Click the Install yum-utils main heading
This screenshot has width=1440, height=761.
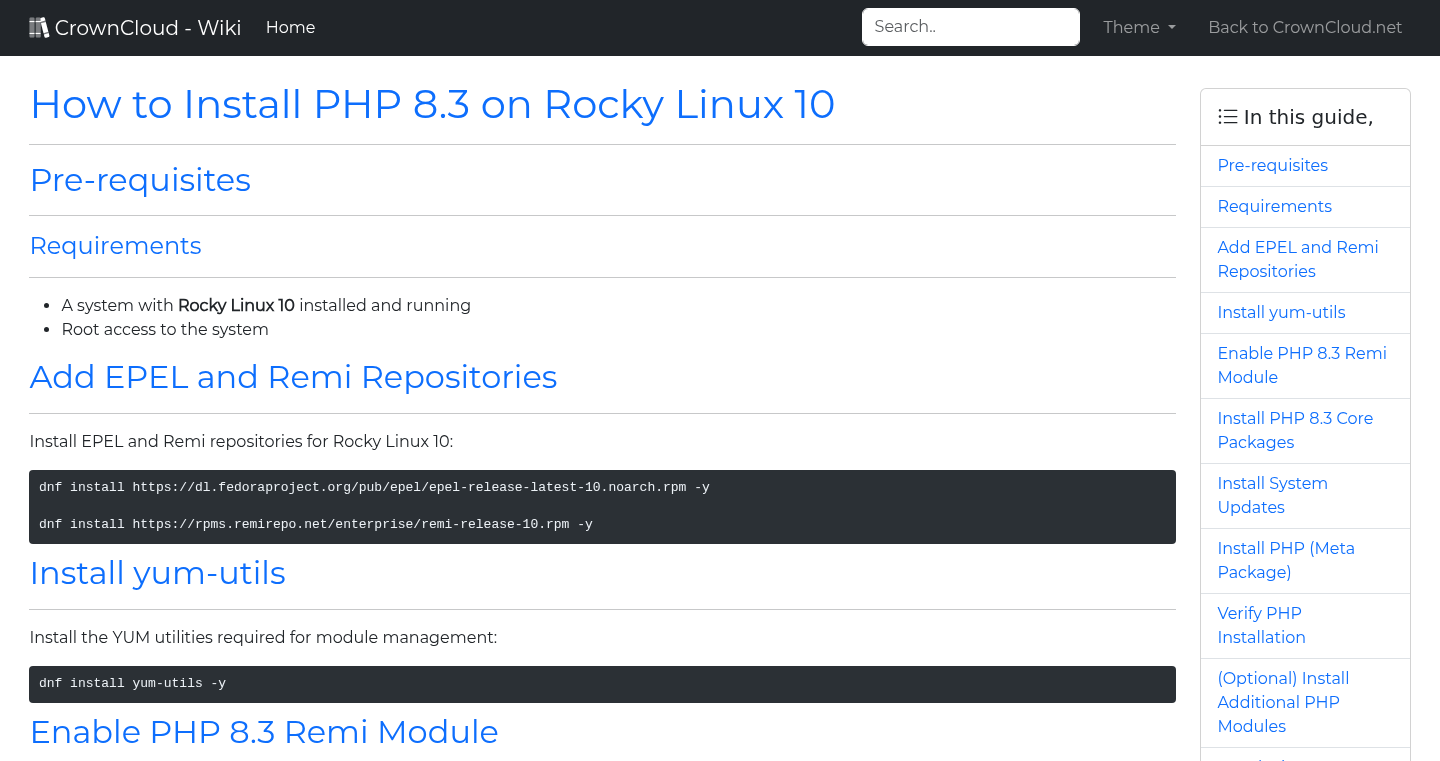tap(158, 573)
